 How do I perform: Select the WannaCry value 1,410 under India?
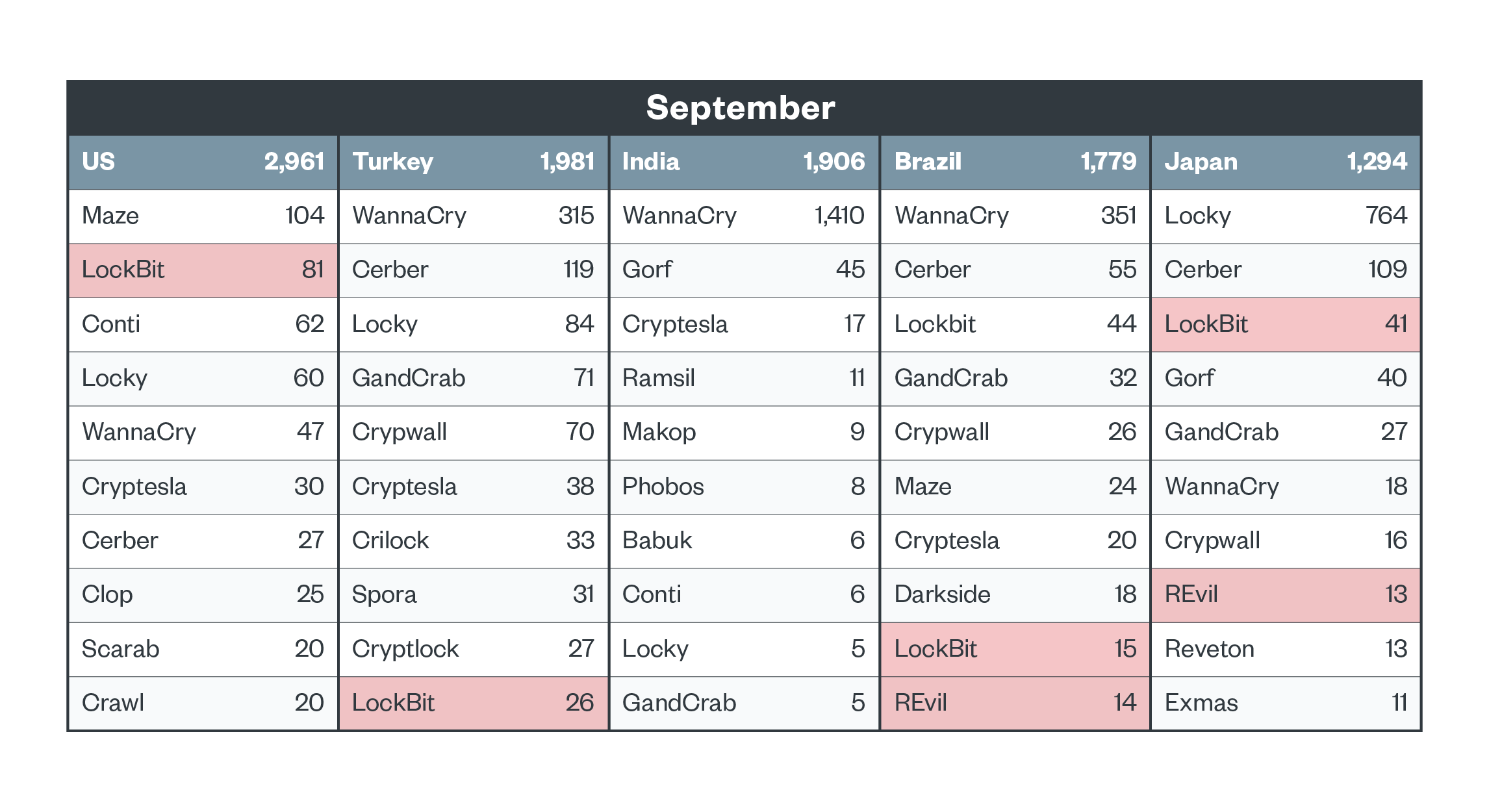[839, 216]
